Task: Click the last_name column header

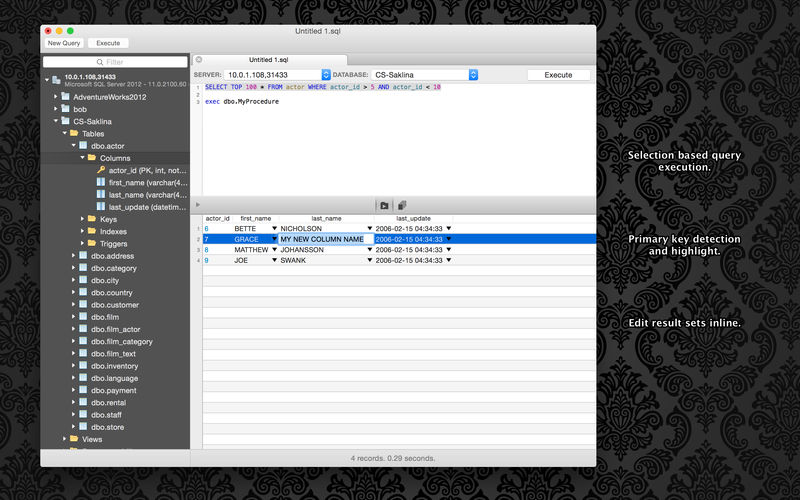Action: click(x=326, y=218)
